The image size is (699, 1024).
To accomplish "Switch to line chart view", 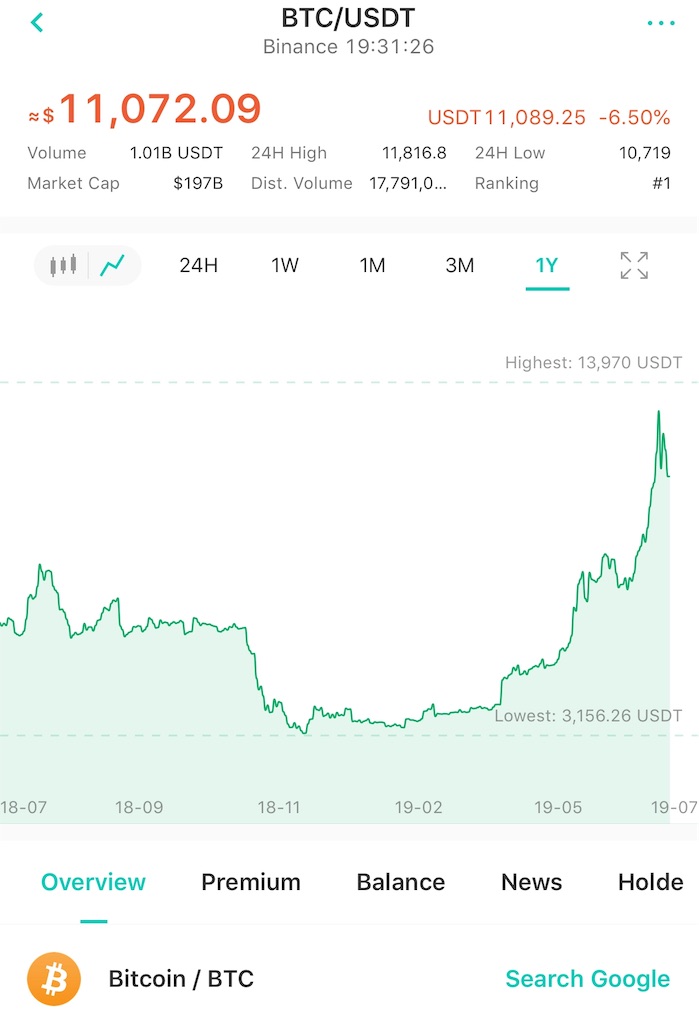I will pyautogui.click(x=112, y=265).
